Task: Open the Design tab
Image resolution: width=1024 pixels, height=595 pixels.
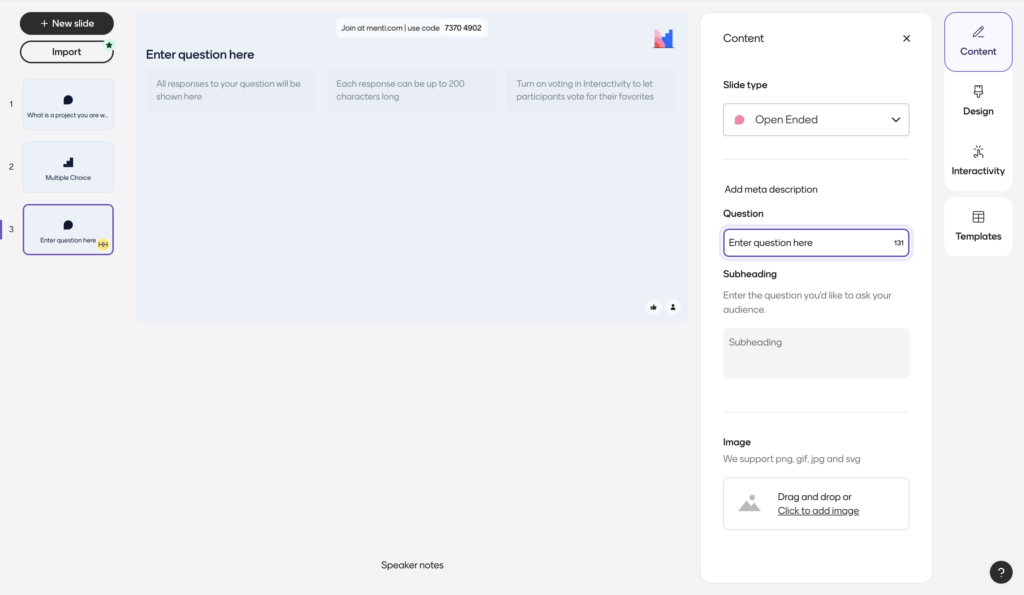Action: (x=978, y=100)
